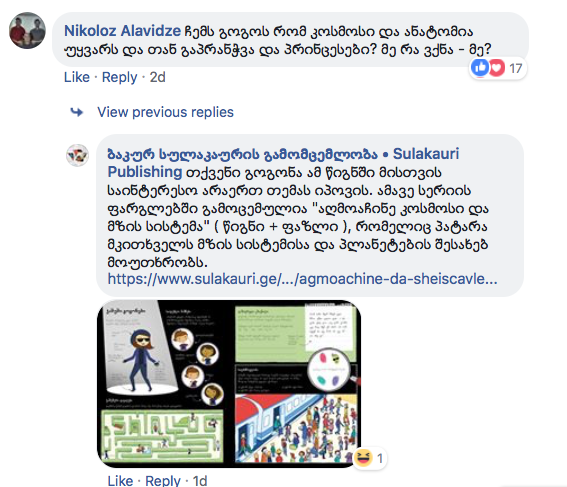Open Nikoloz Alavidze's profile picture
567x487 pixels.
click(27, 30)
